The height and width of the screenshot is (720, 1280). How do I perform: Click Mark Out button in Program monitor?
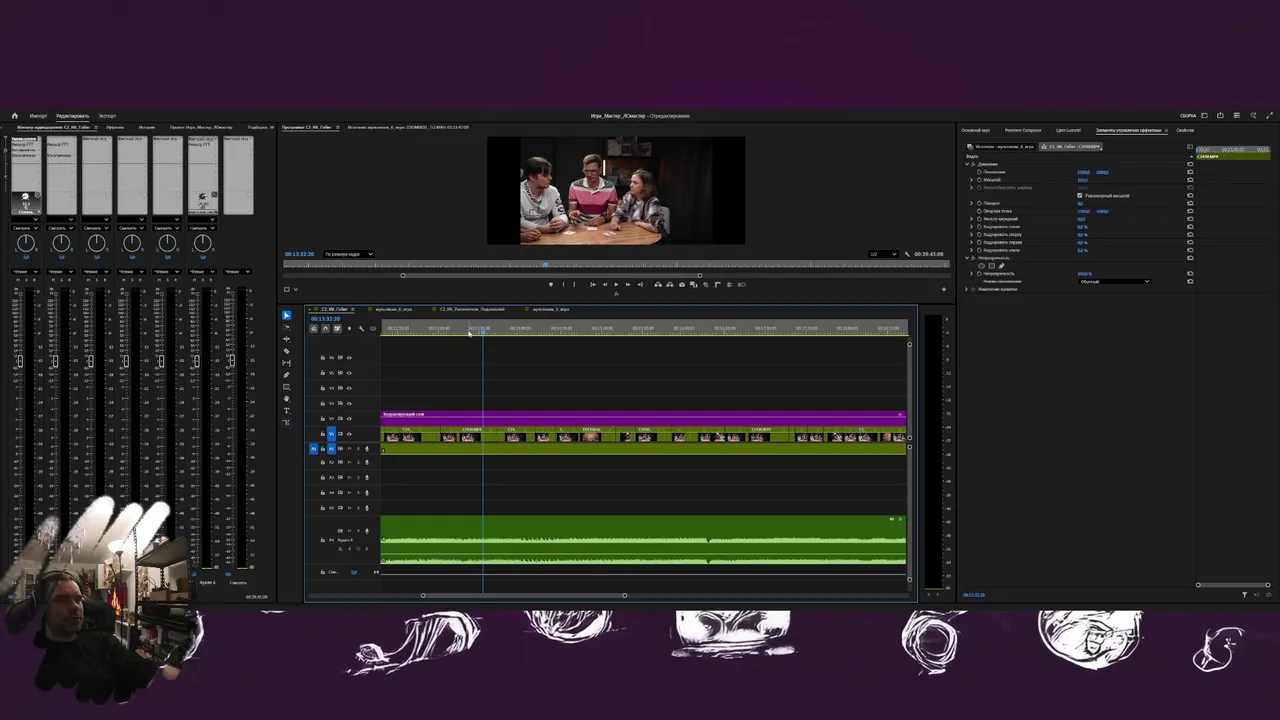(574, 284)
